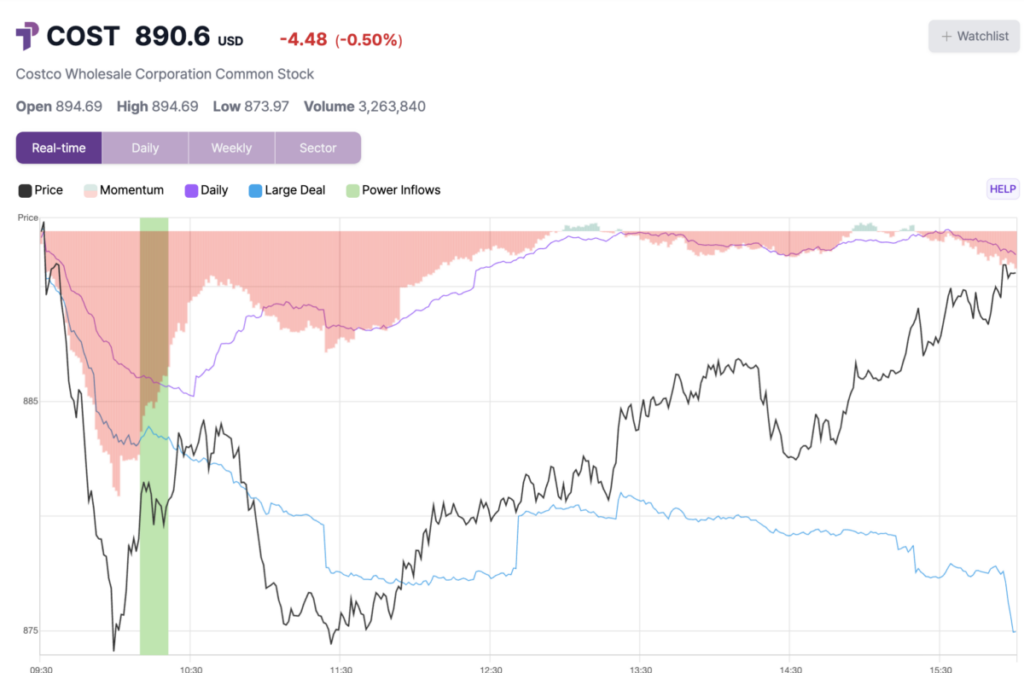Toggle the Momentum legend swatch
This screenshot has width=1024, height=673.
click(x=91, y=190)
